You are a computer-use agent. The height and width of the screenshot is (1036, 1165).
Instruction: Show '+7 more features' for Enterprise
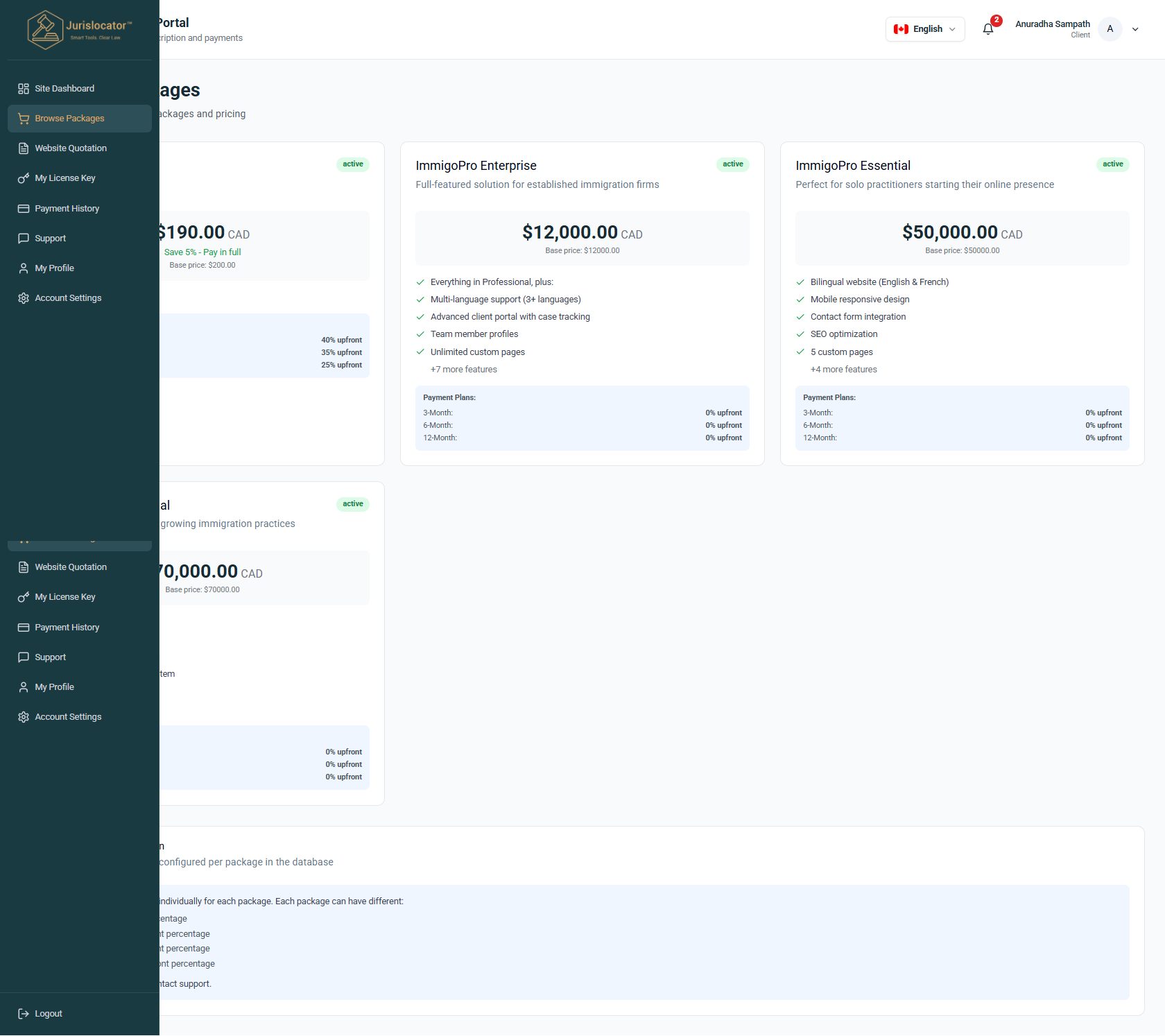[463, 370]
